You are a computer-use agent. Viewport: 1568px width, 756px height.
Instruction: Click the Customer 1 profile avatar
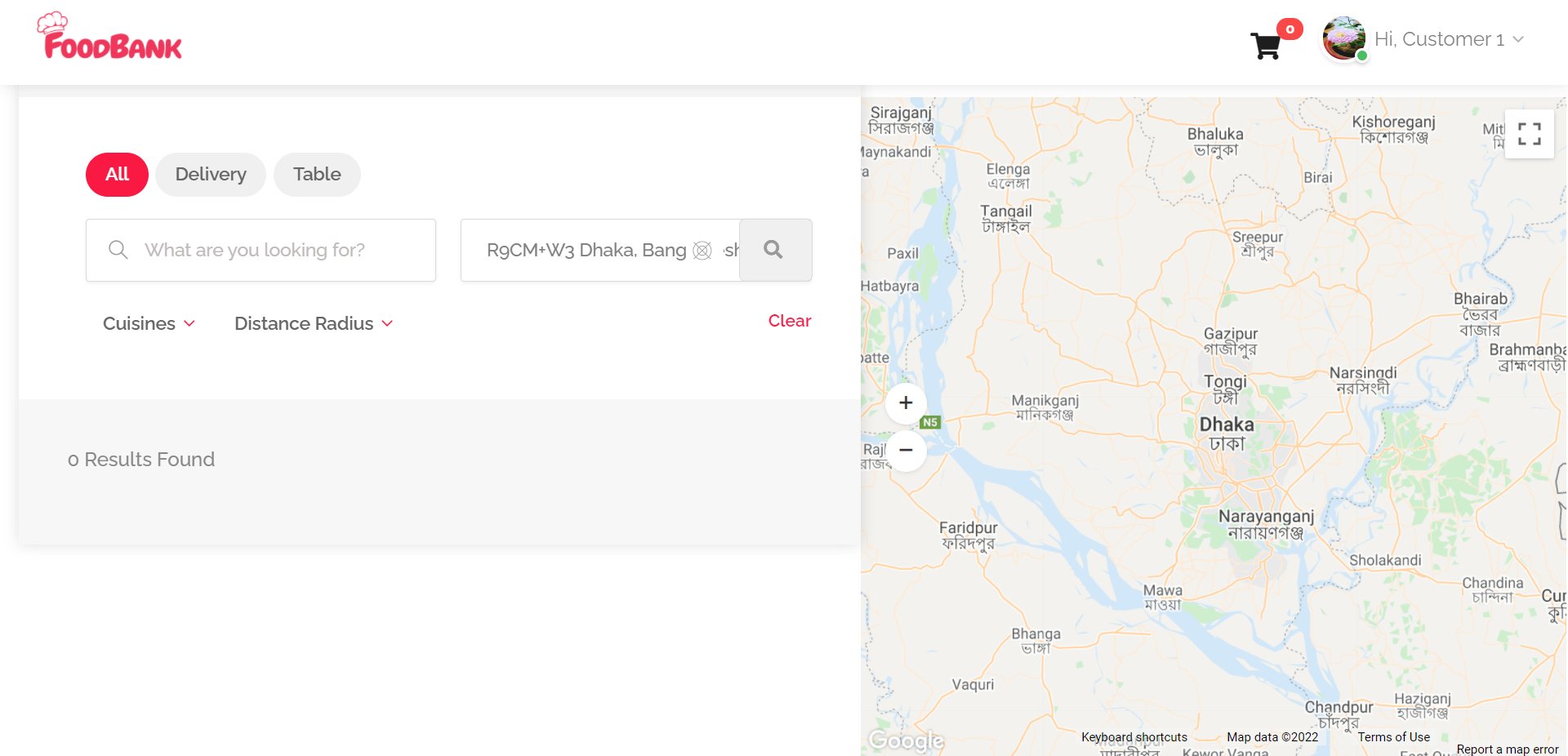(x=1344, y=38)
